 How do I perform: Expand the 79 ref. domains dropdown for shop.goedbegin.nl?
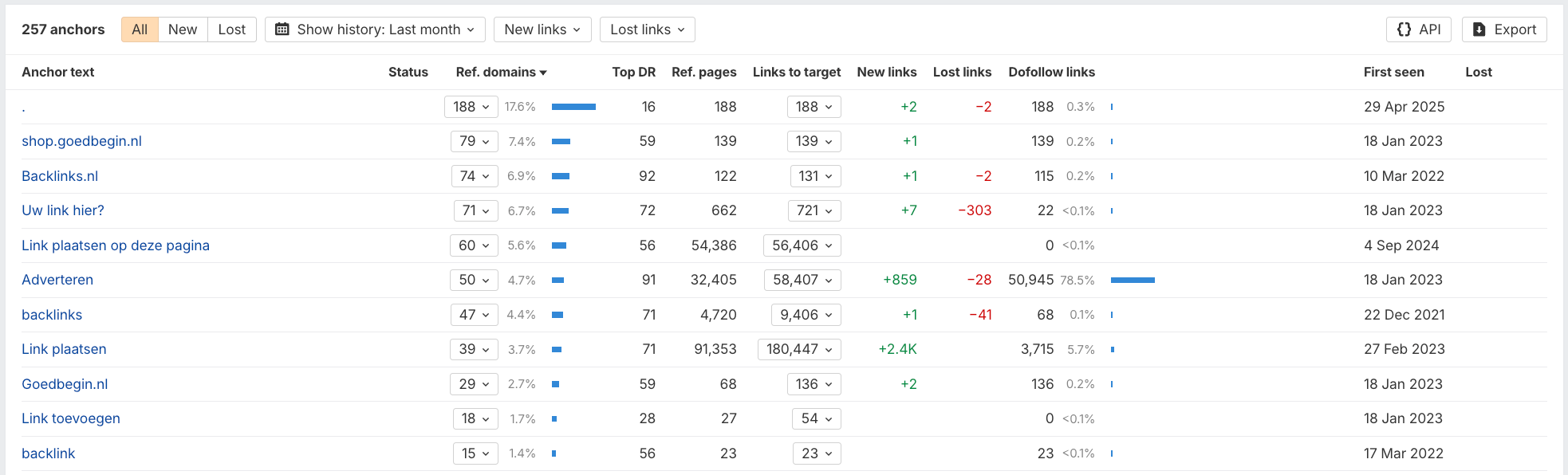pos(475,141)
